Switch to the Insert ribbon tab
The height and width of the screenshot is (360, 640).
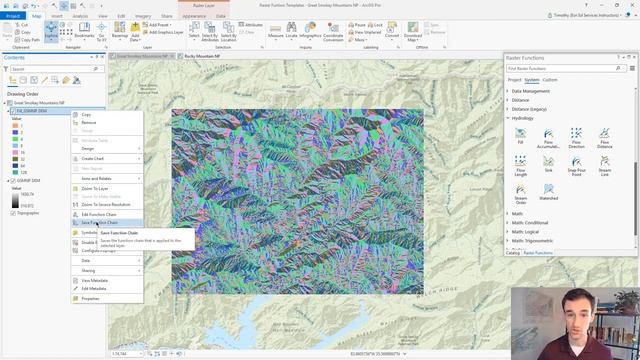(57, 16)
